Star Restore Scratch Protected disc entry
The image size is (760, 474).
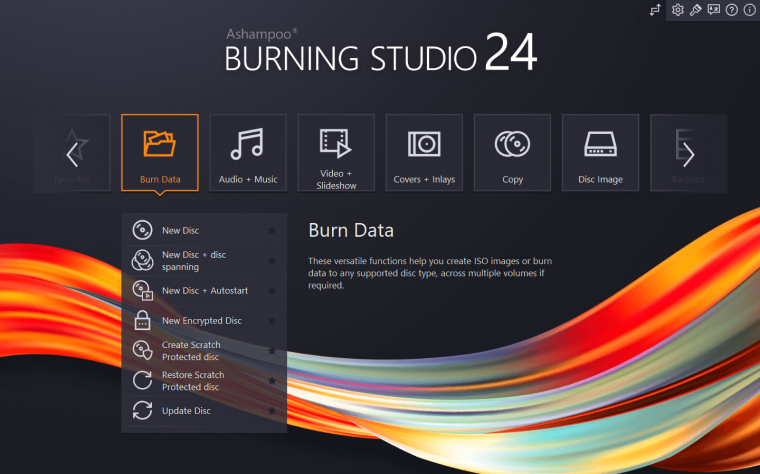pos(272,380)
